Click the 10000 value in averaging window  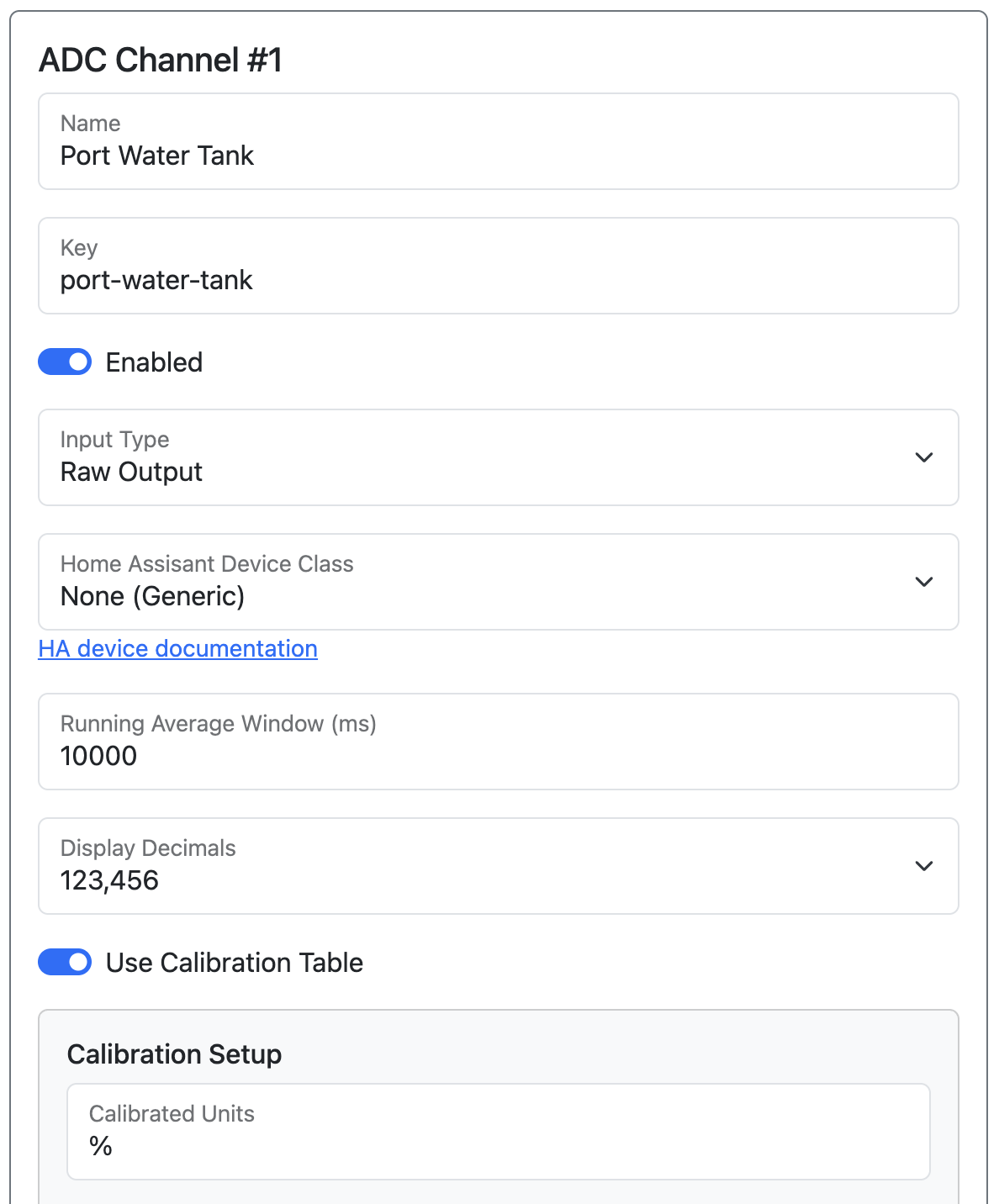(98, 756)
